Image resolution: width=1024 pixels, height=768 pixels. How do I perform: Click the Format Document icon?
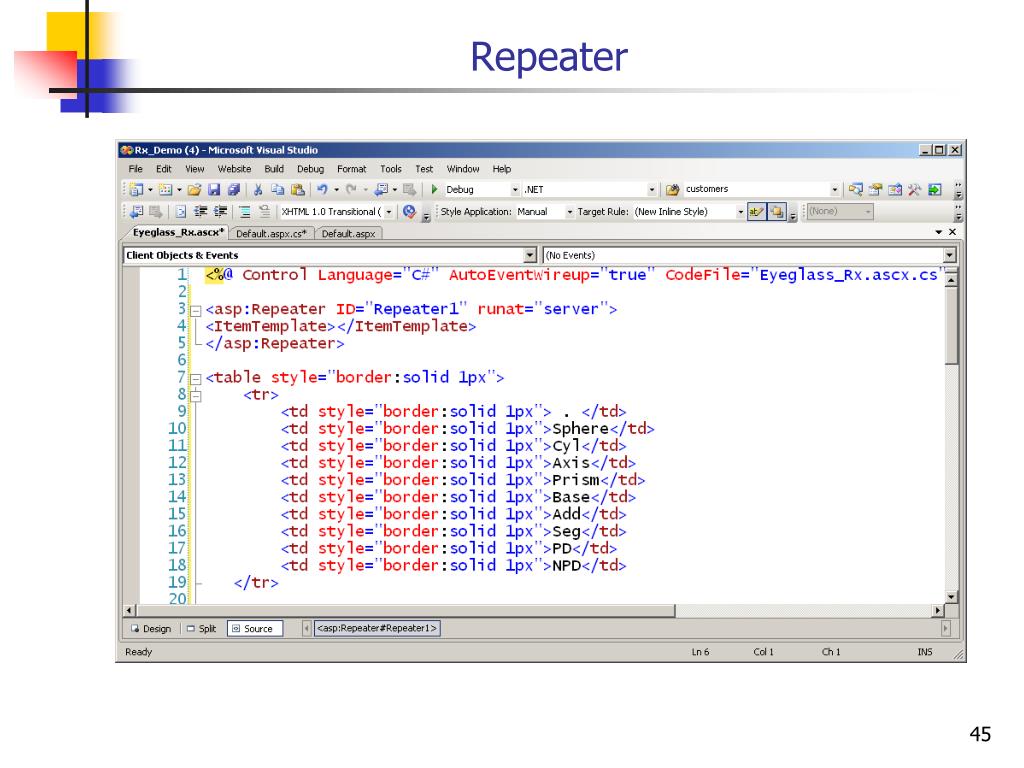click(x=181, y=212)
